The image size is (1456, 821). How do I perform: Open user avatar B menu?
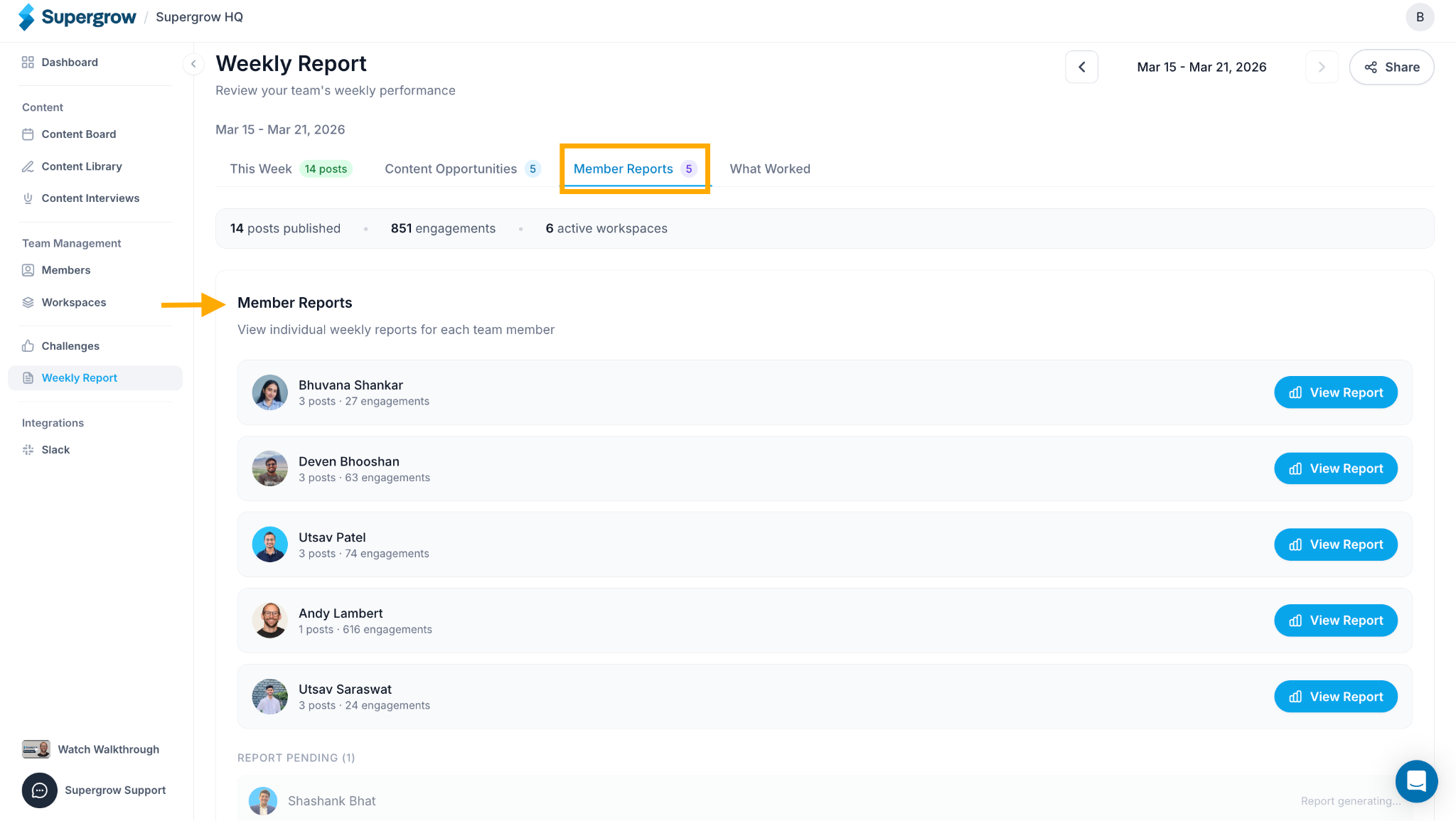(x=1420, y=17)
